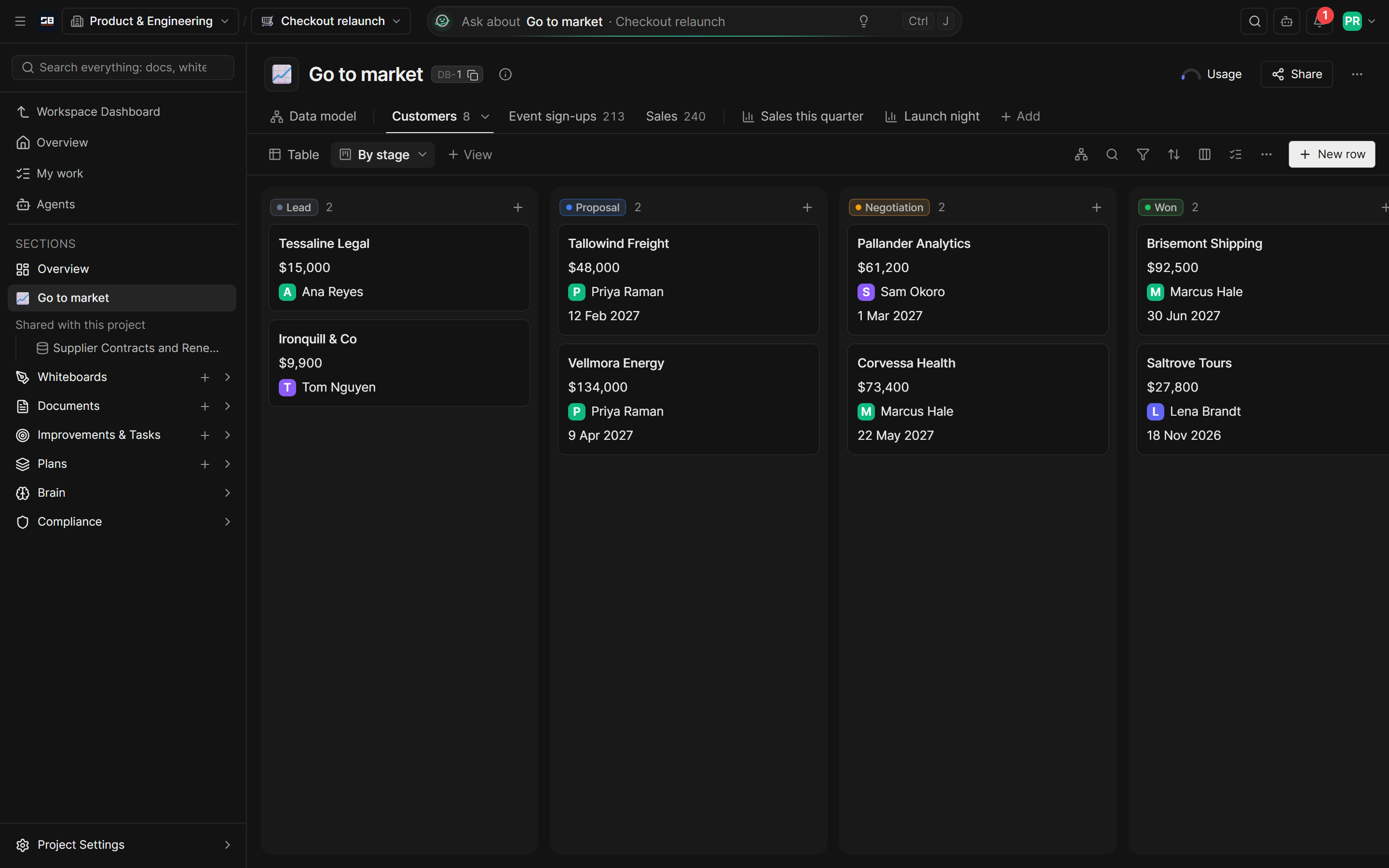The height and width of the screenshot is (868, 1389).
Task: Open the filter funnel icon
Action: click(1143, 154)
